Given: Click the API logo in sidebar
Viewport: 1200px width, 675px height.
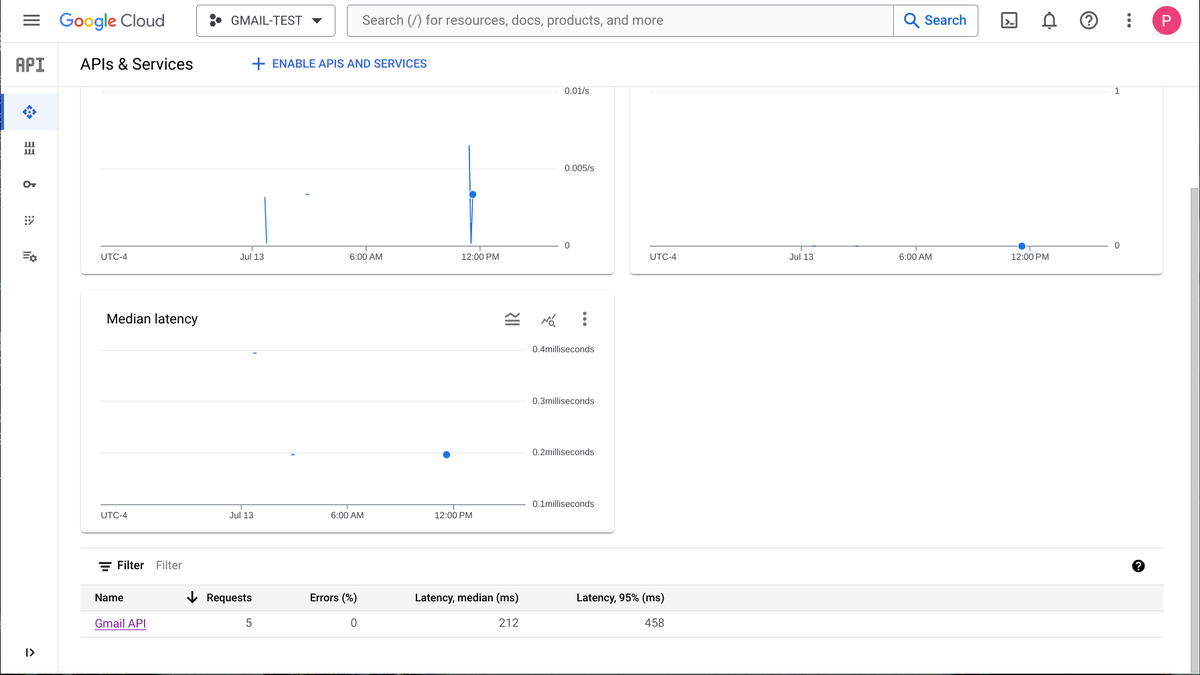Looking at the screenshot, I should [x=29, y=65].
